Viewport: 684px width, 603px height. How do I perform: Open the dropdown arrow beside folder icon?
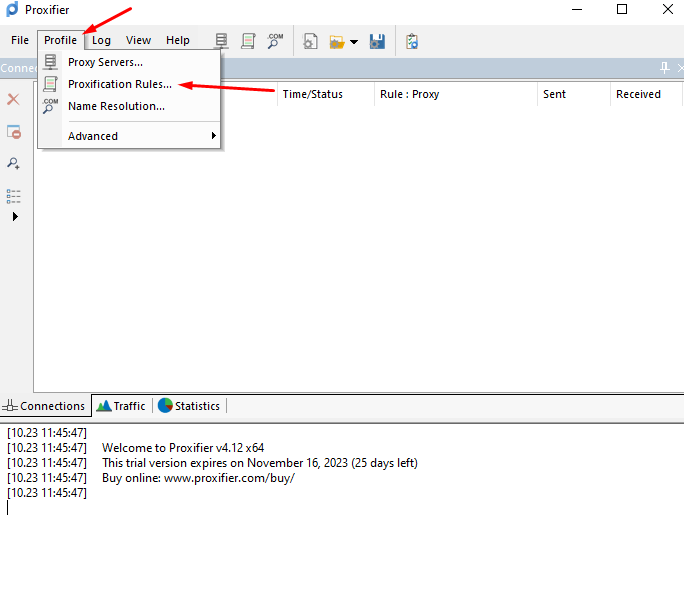pyautogui.click(x=354, y=42)
